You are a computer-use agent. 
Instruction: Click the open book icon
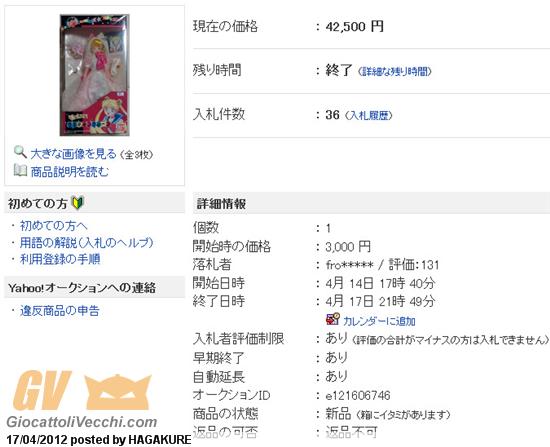tap(20, 171)
